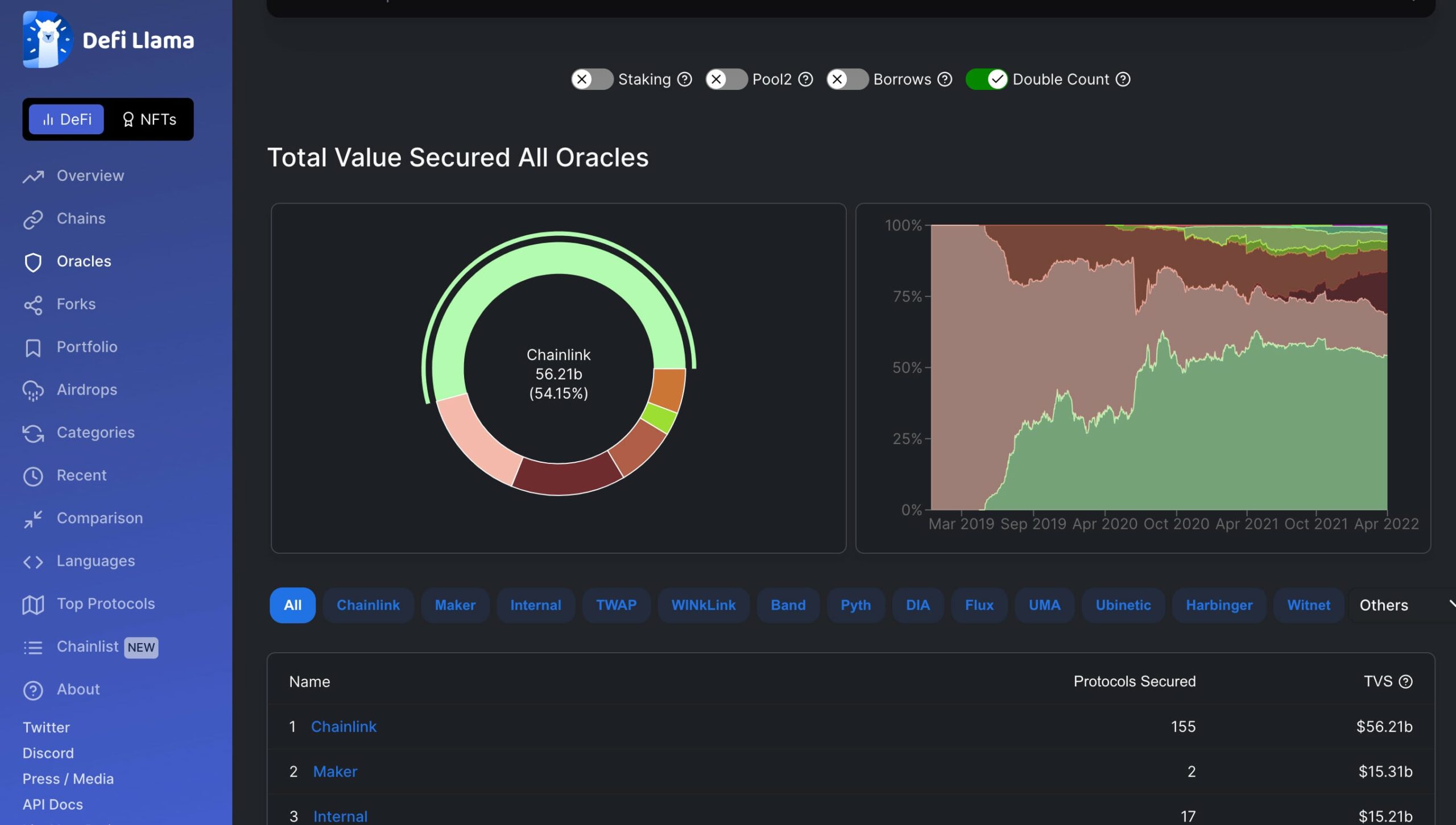
Task: Open the Press / Media link
Action: click(68, 778)
